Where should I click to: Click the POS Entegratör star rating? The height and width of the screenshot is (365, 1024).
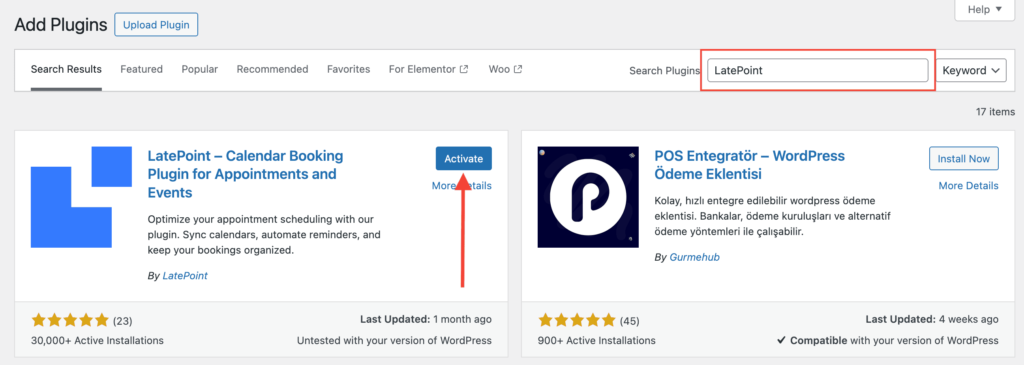(x=577, y=321)
